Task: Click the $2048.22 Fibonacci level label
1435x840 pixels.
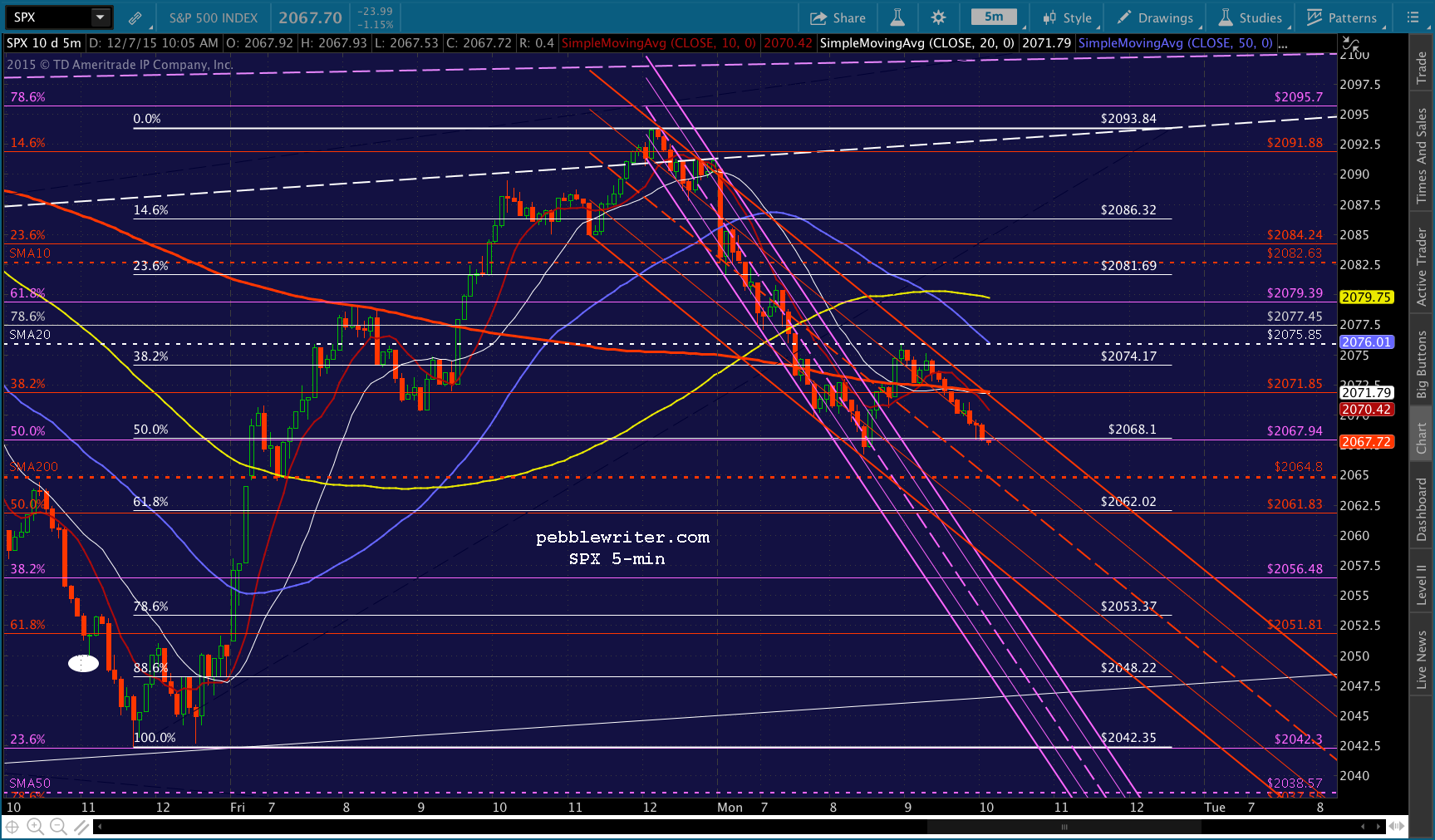Action: point(1128,667)
